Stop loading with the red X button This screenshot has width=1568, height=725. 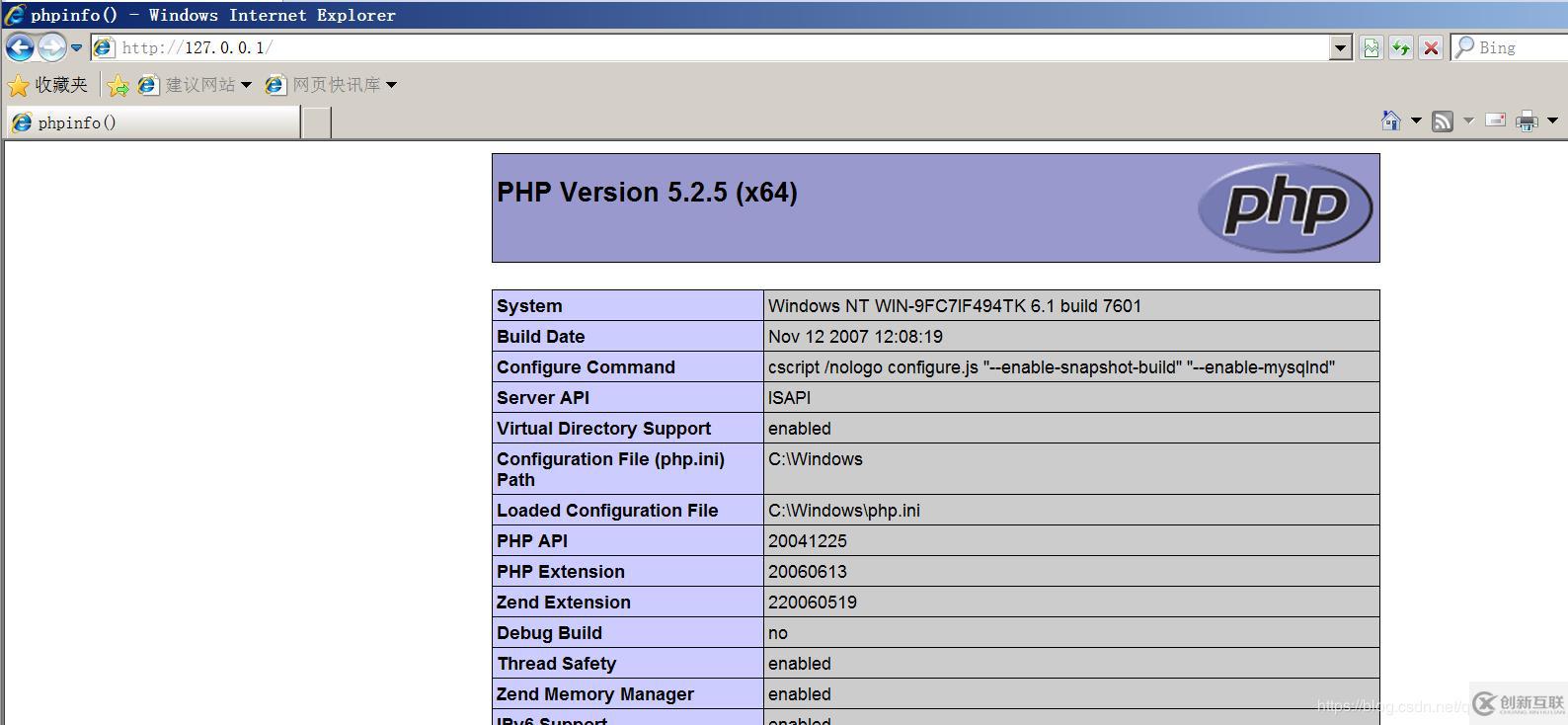point(1431,47)
